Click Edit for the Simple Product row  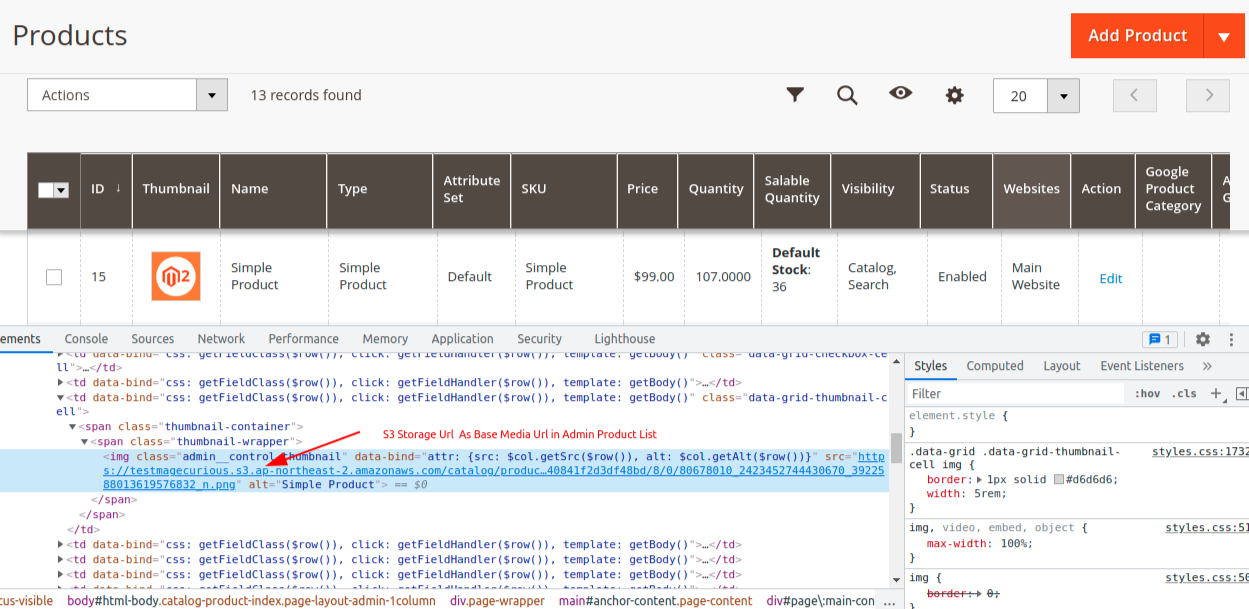(1110, 279)
